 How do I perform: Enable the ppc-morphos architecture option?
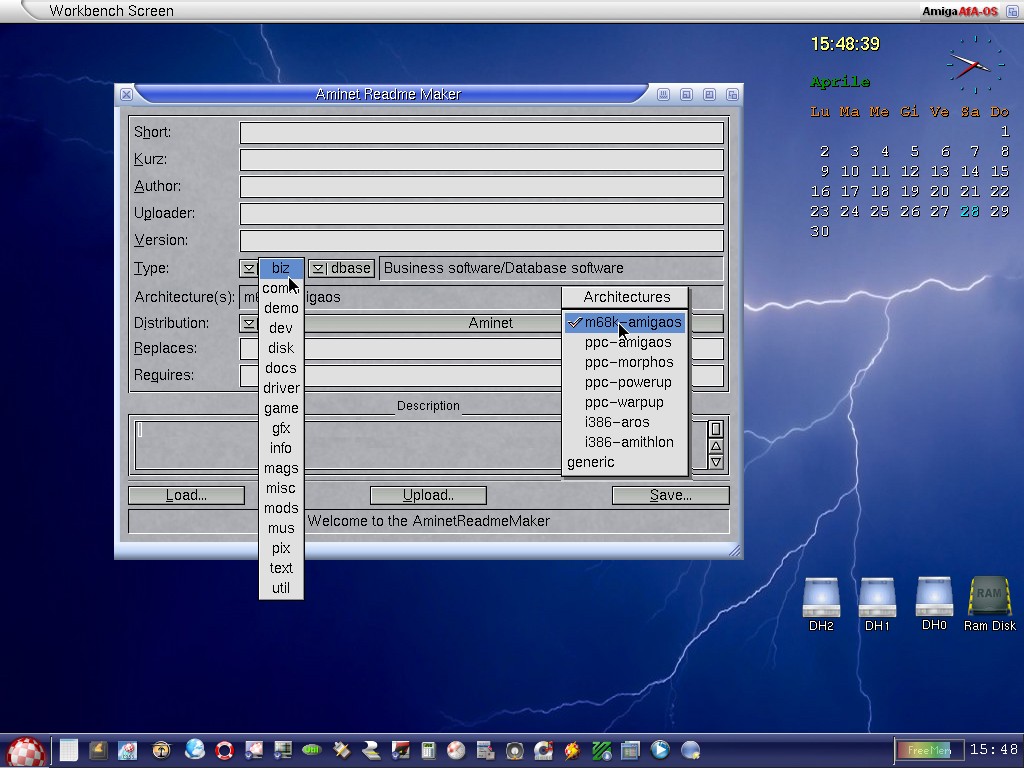pos(628,362)
